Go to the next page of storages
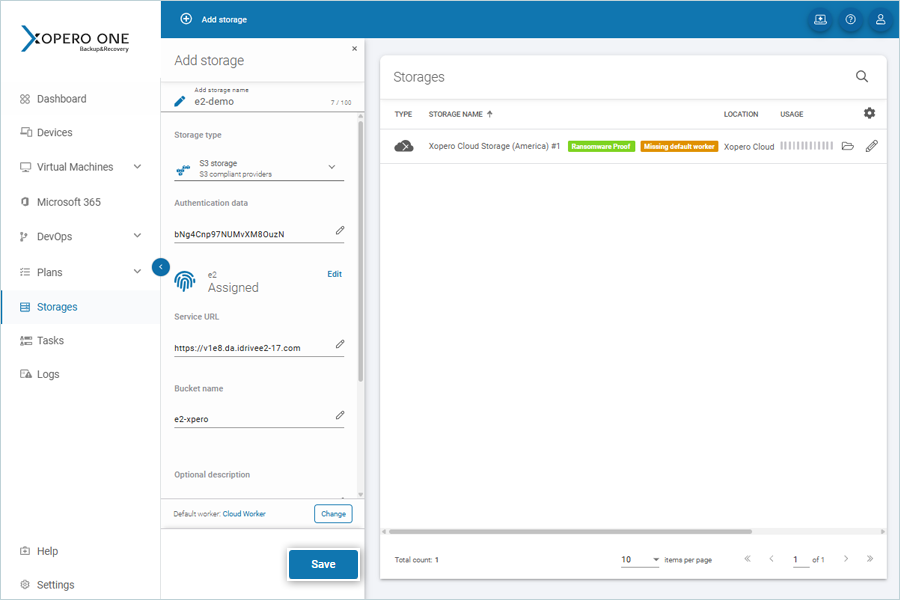The height and width of the screenshot is (600, 900). pyautogui.click(x=845, y=559)
